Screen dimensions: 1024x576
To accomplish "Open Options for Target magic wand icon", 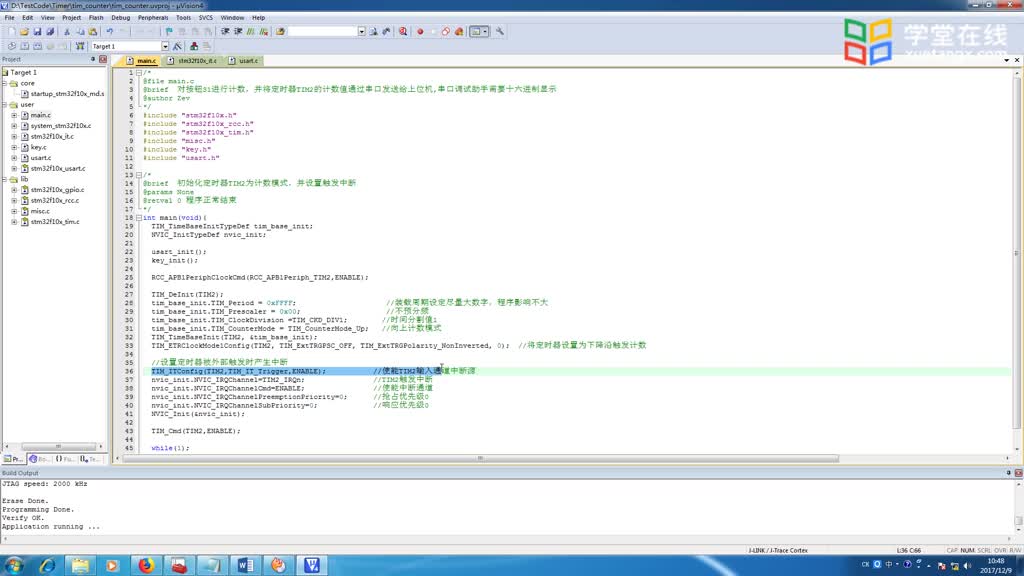I will (x=177, y=46).
